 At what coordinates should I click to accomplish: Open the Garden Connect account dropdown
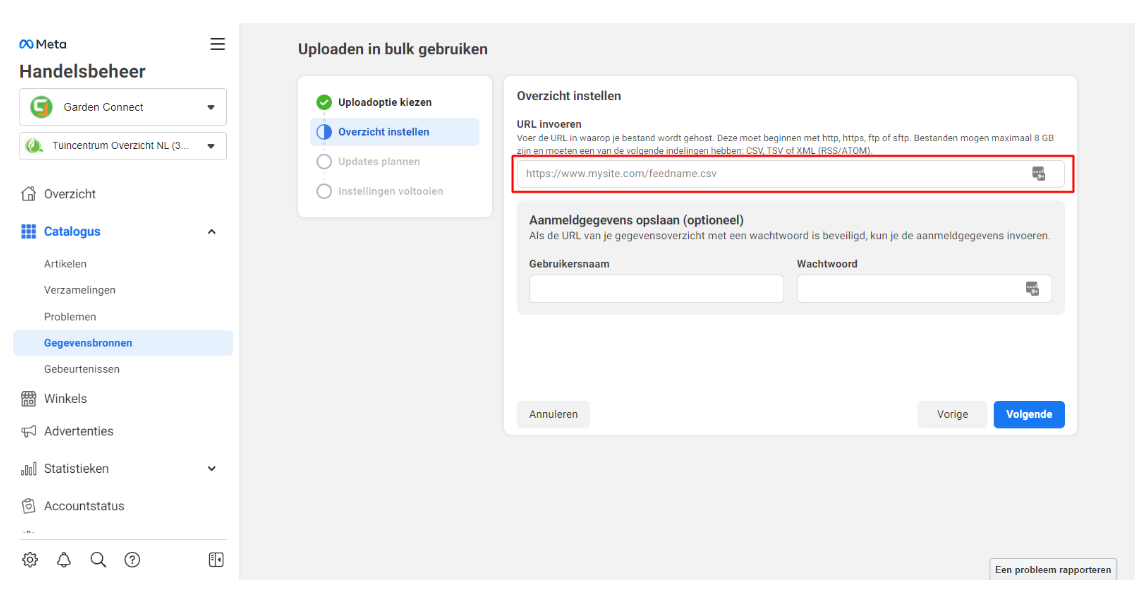(x=123, y=107)
